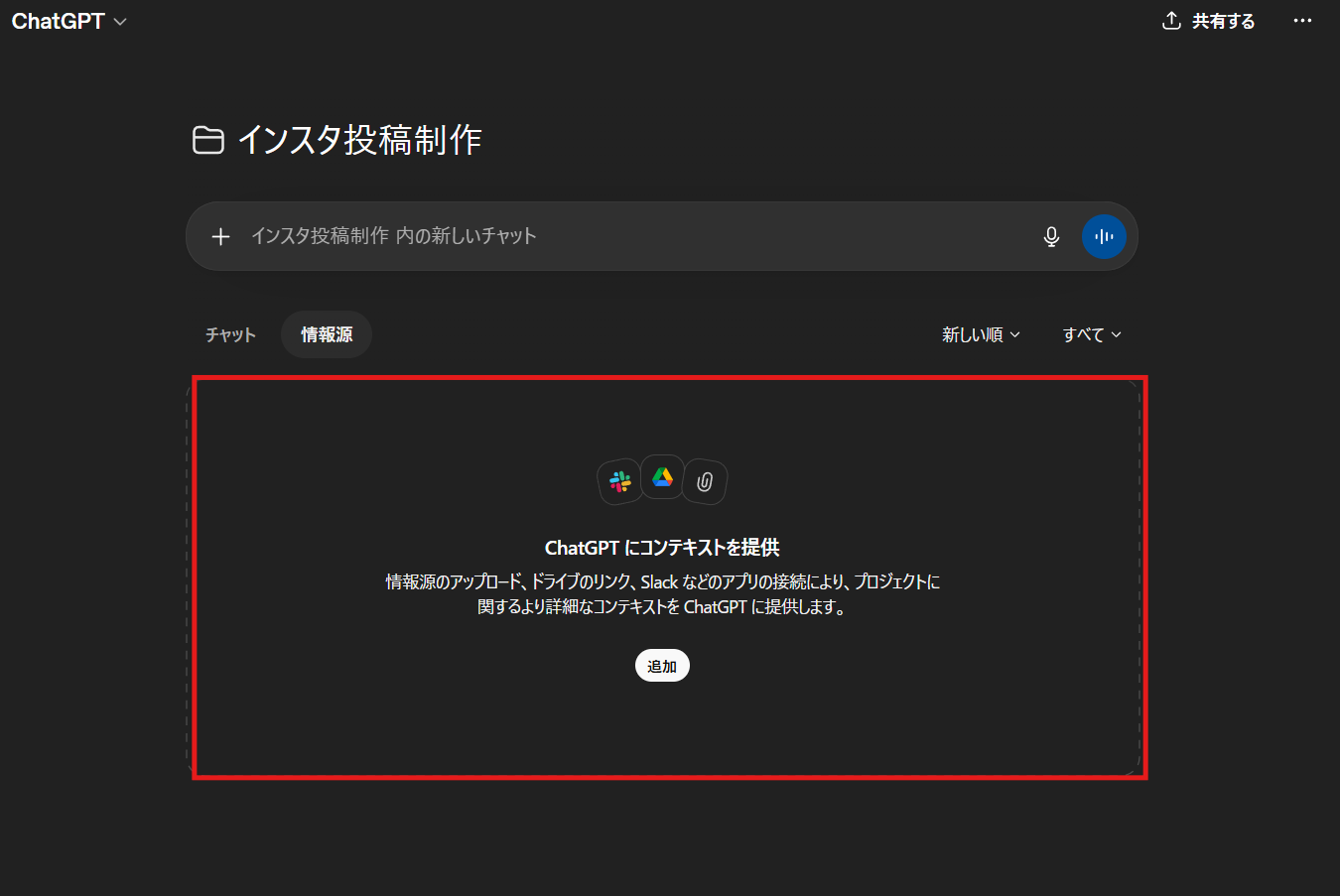1340x896 pixels.
Task: Open the three-dot options menu
Action: pos(1302,20)
